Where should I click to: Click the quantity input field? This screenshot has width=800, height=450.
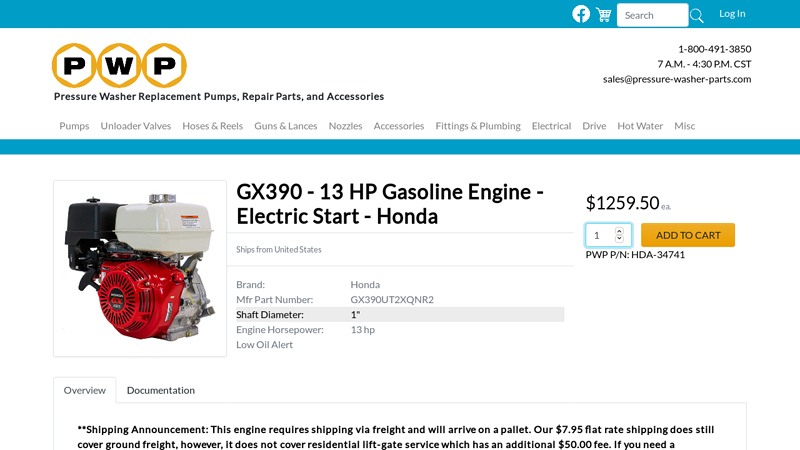[609, 235]
